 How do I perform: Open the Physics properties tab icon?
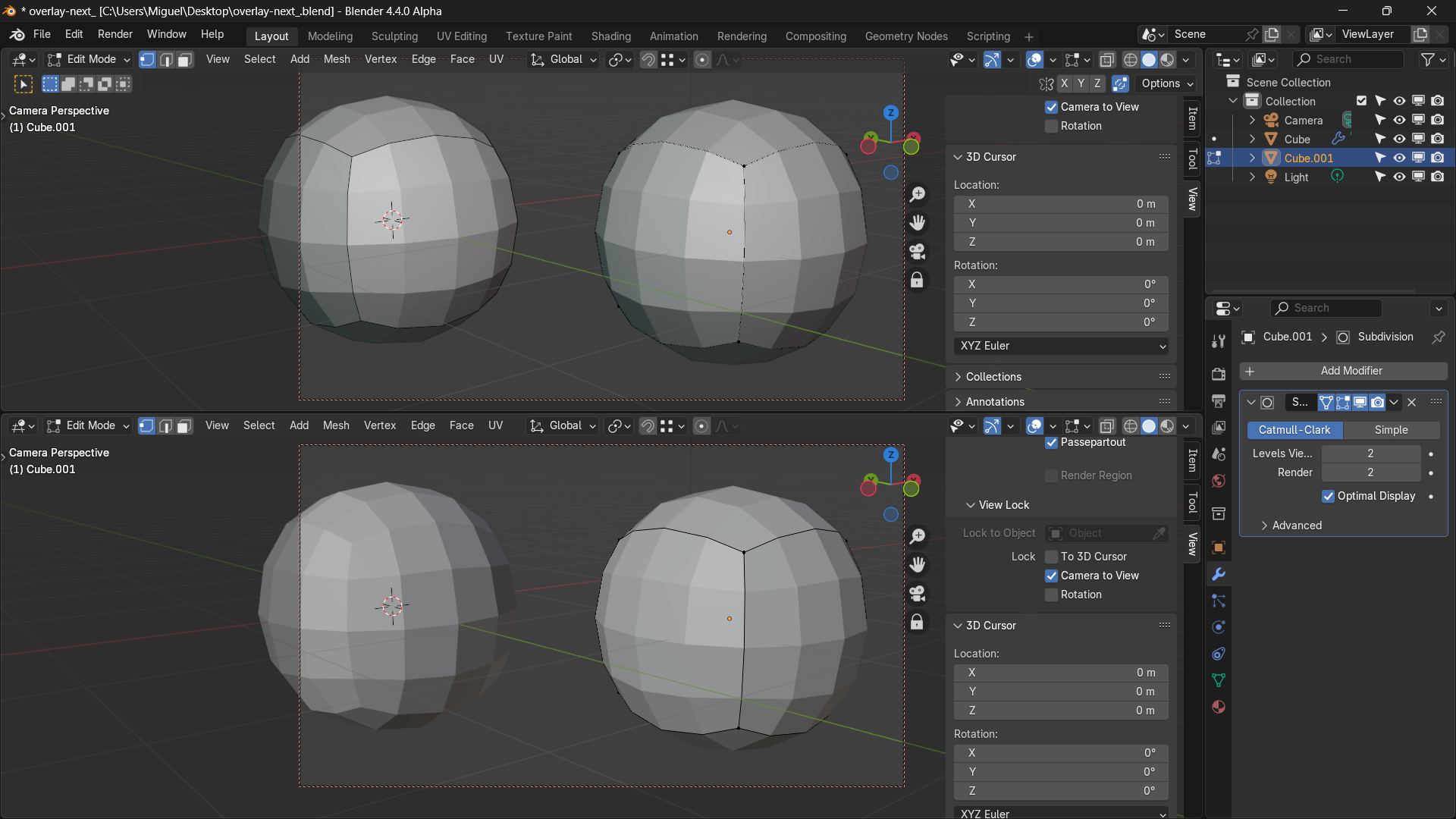coord(1219,627)
